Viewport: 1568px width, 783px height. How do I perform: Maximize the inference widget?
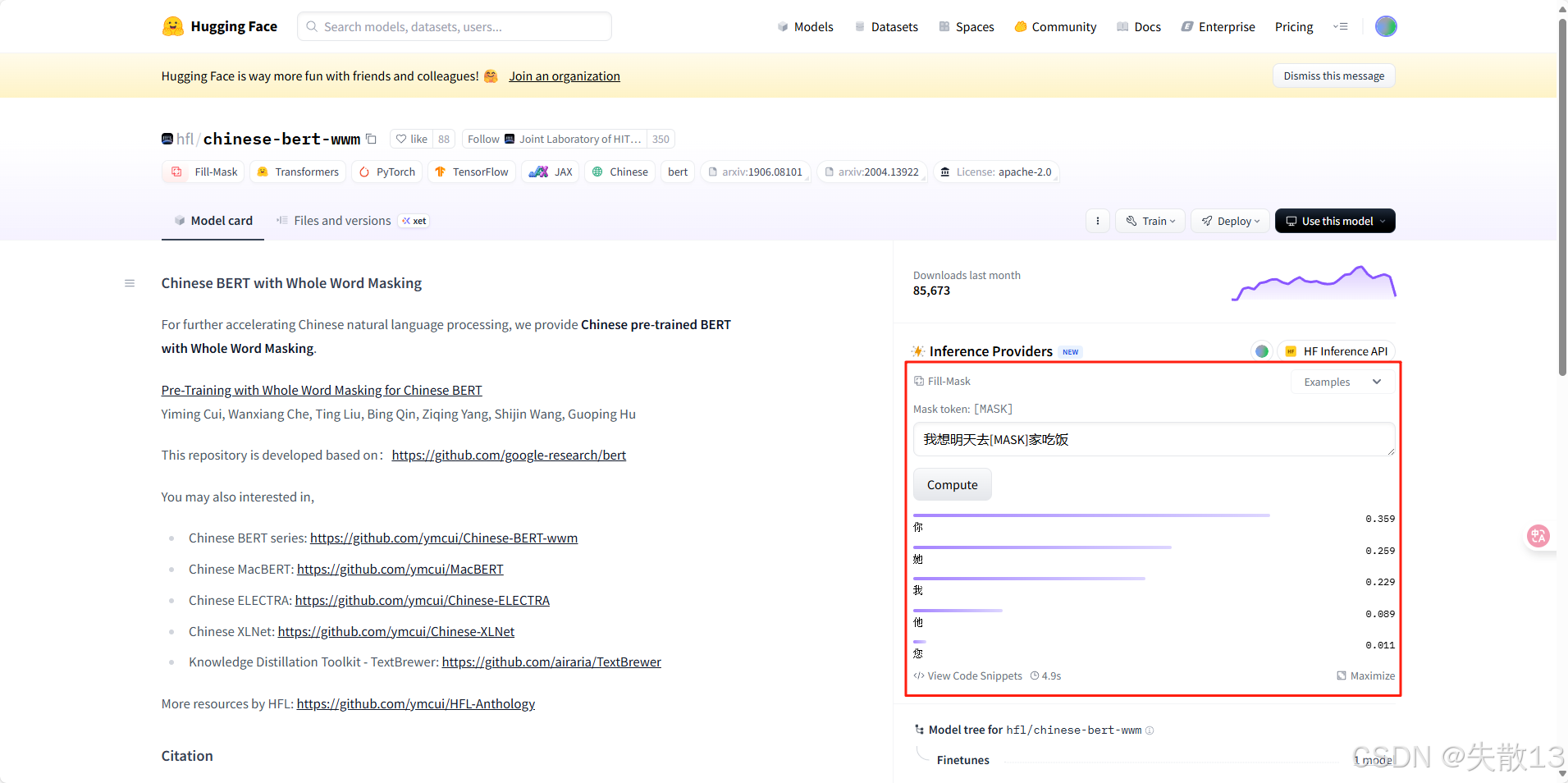[1365, 675]
